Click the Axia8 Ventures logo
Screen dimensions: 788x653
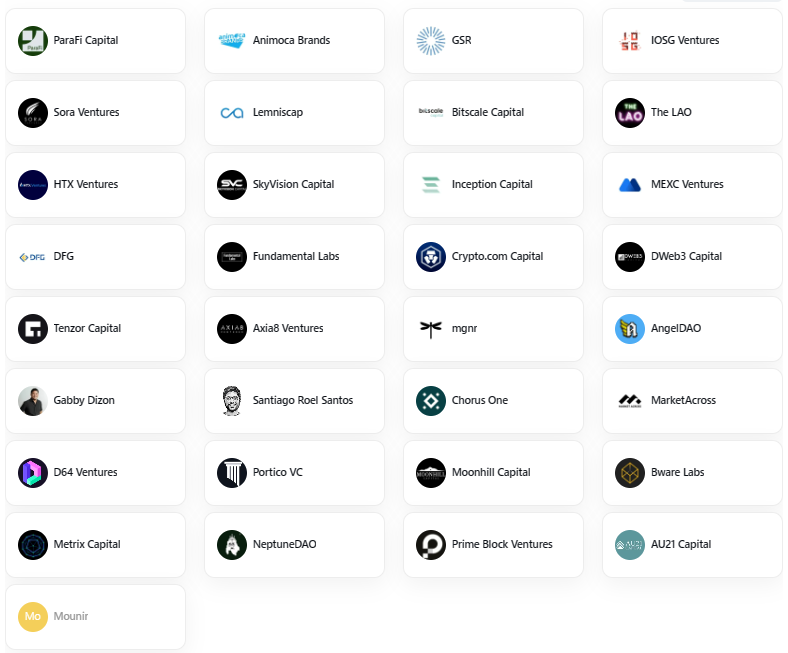(x=232, y=328)
